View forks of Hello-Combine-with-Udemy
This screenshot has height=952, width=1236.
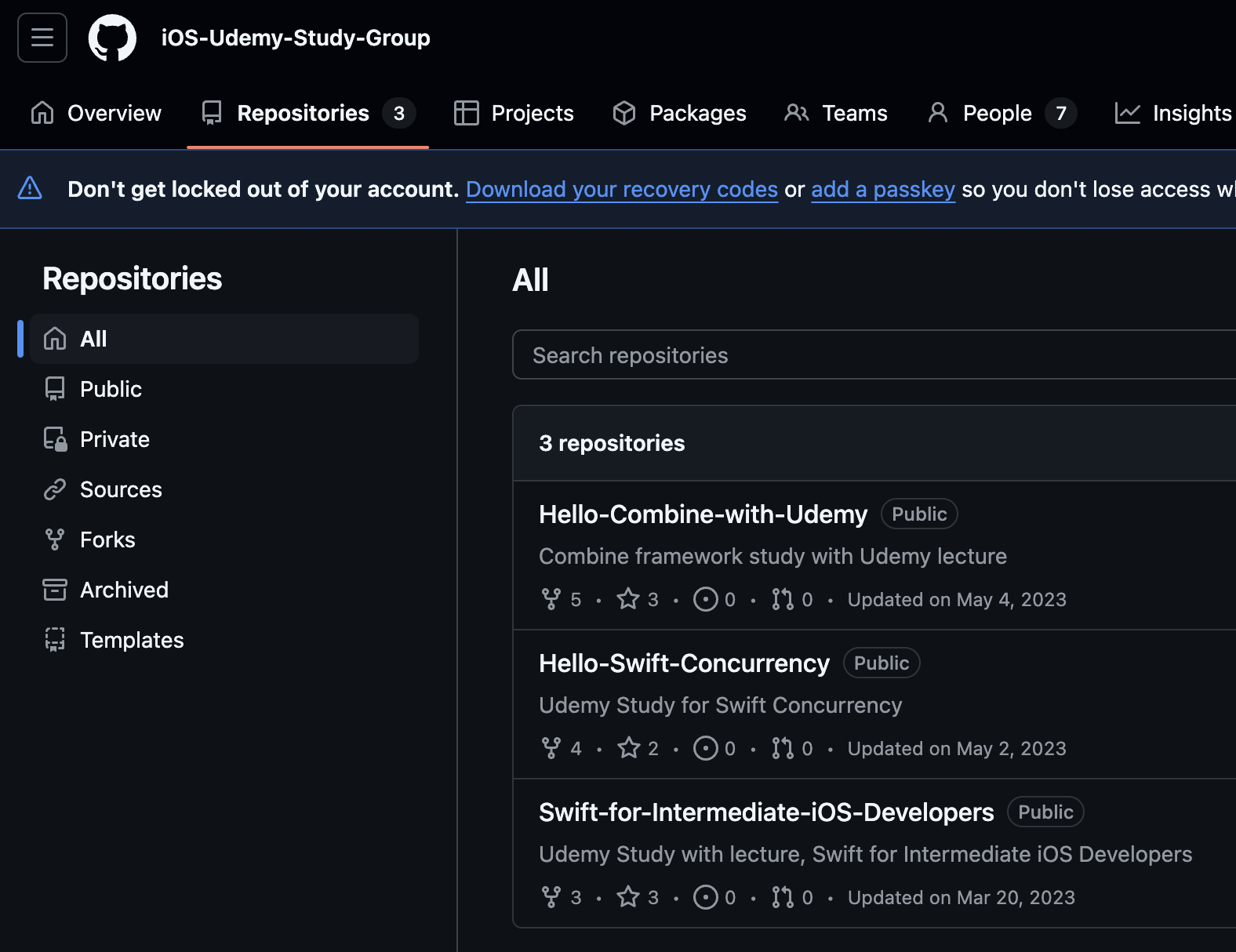[x=562, y=599]
